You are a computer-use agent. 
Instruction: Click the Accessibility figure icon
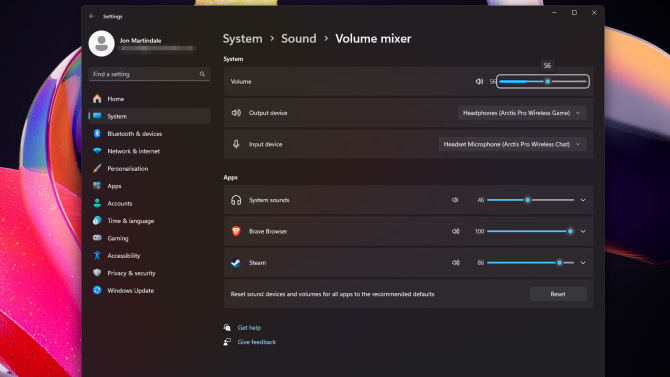pyautogui.click(x=97, y=256)
